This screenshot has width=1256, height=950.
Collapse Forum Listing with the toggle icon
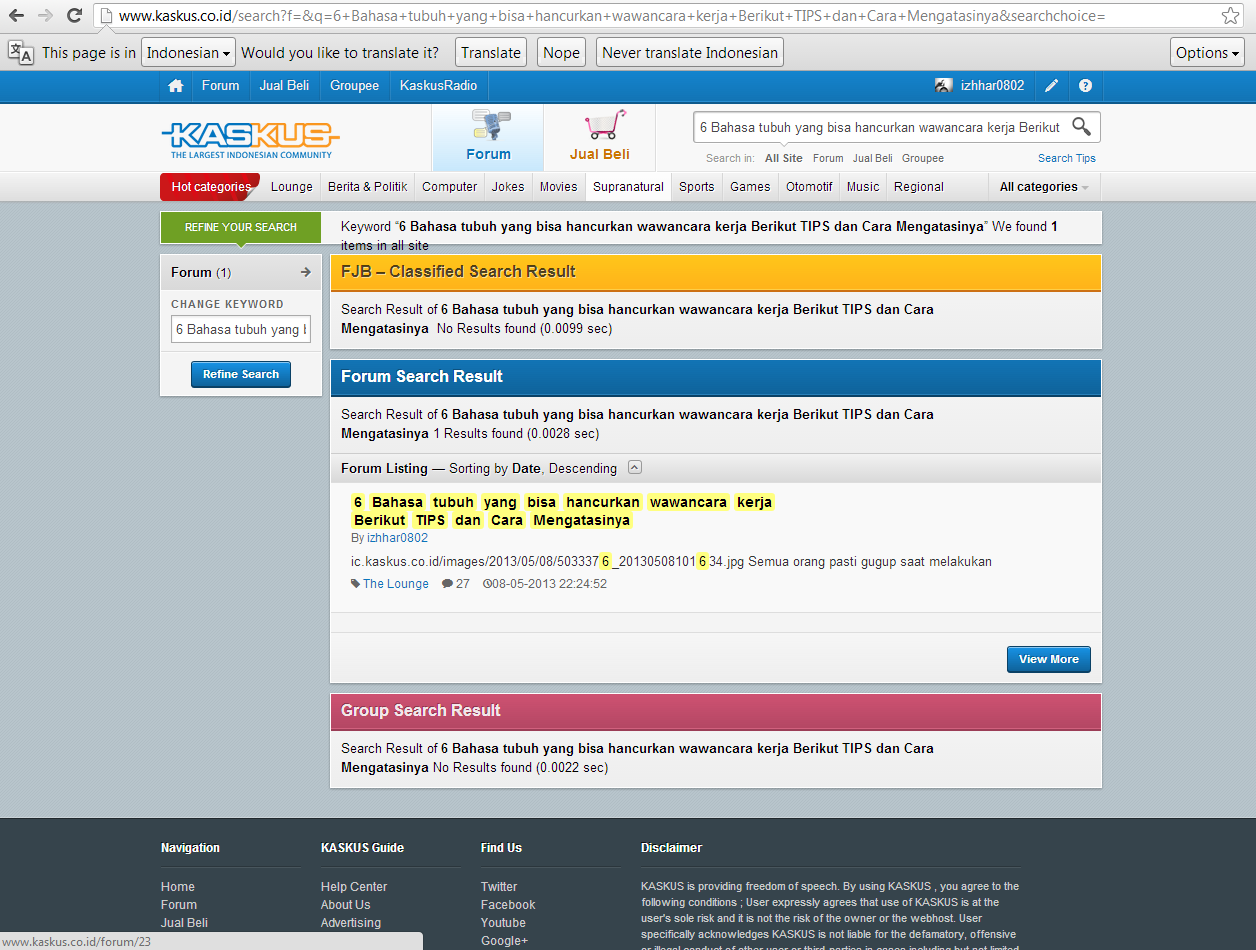coord(635,468)
